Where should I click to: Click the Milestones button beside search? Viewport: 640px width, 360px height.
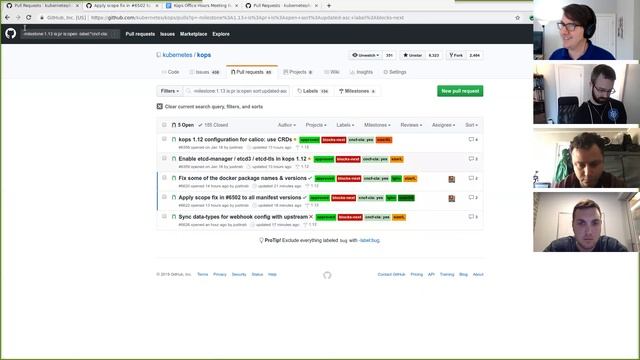click(x=357, y=91)
